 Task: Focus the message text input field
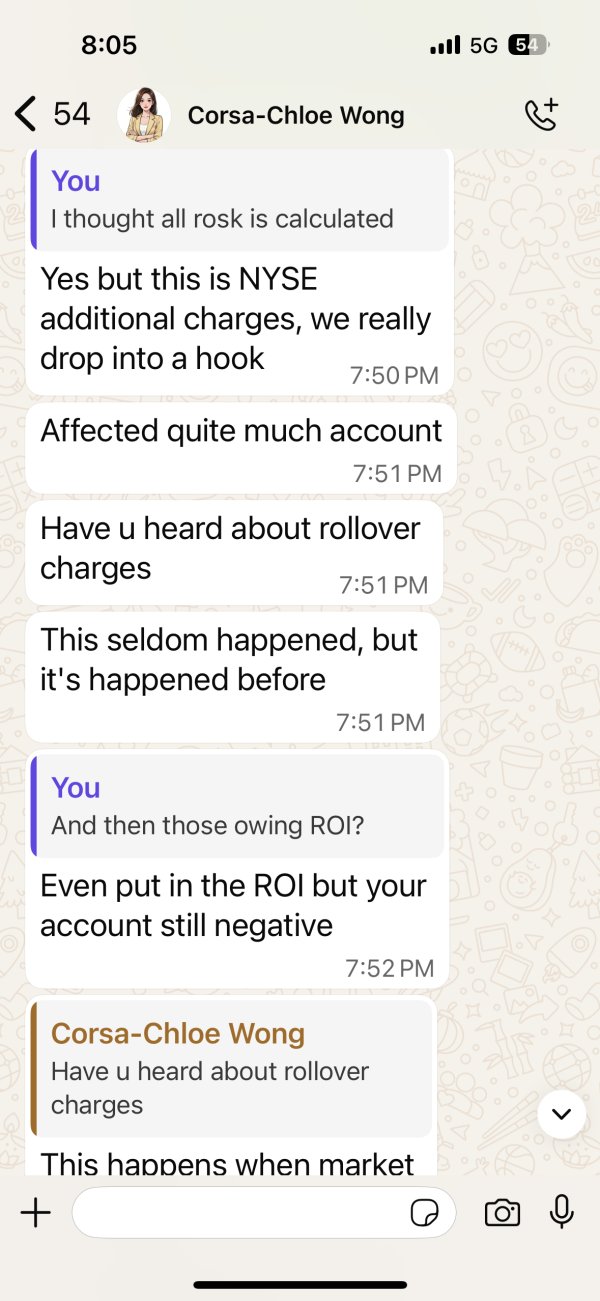(264, 1213)
